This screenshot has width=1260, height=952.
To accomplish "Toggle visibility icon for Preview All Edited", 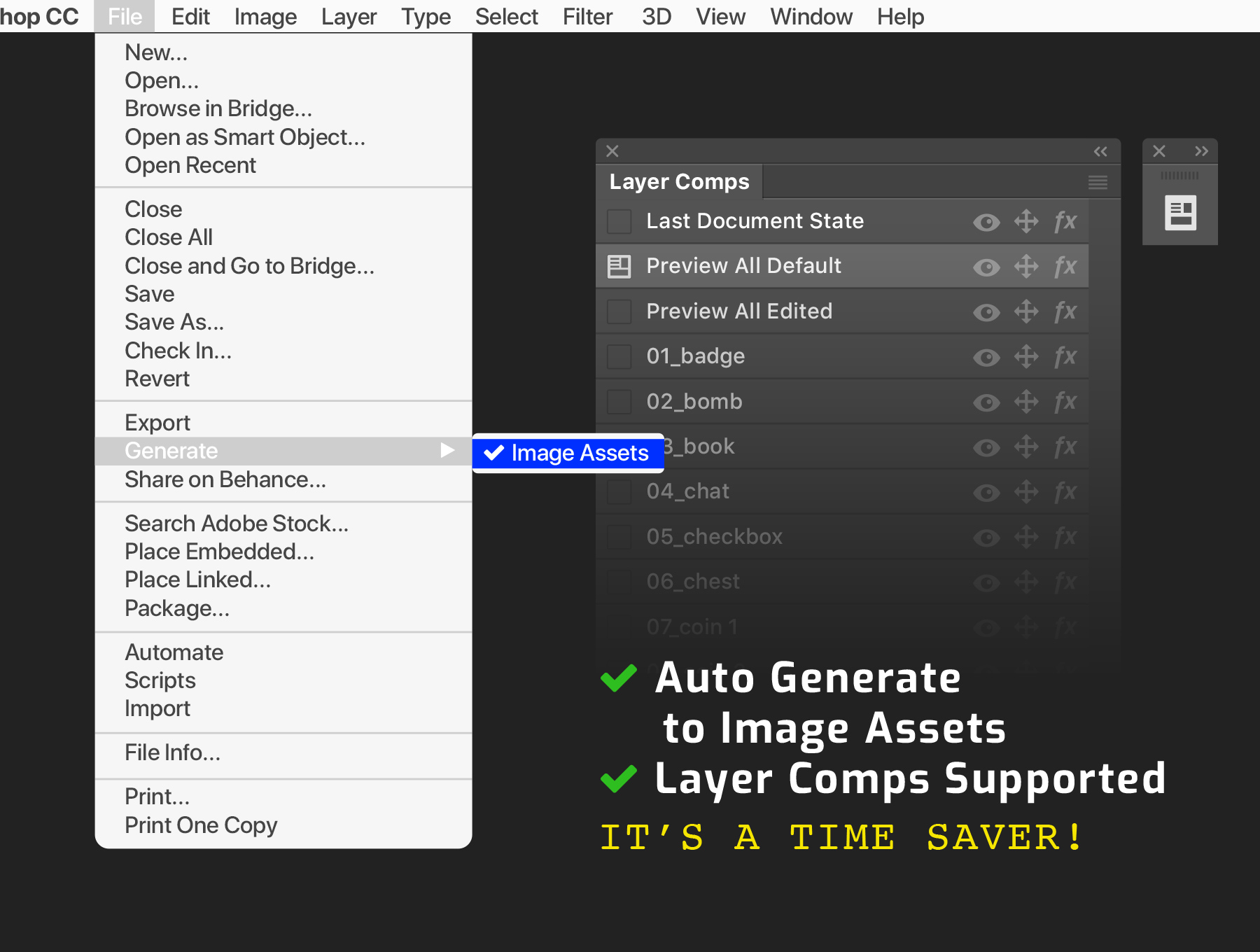I will pyautogui.click(x=986, y=312).
